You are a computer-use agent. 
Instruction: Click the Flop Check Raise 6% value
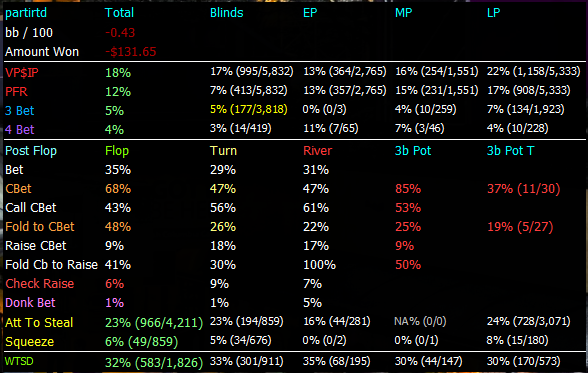(x=114, y=284)
